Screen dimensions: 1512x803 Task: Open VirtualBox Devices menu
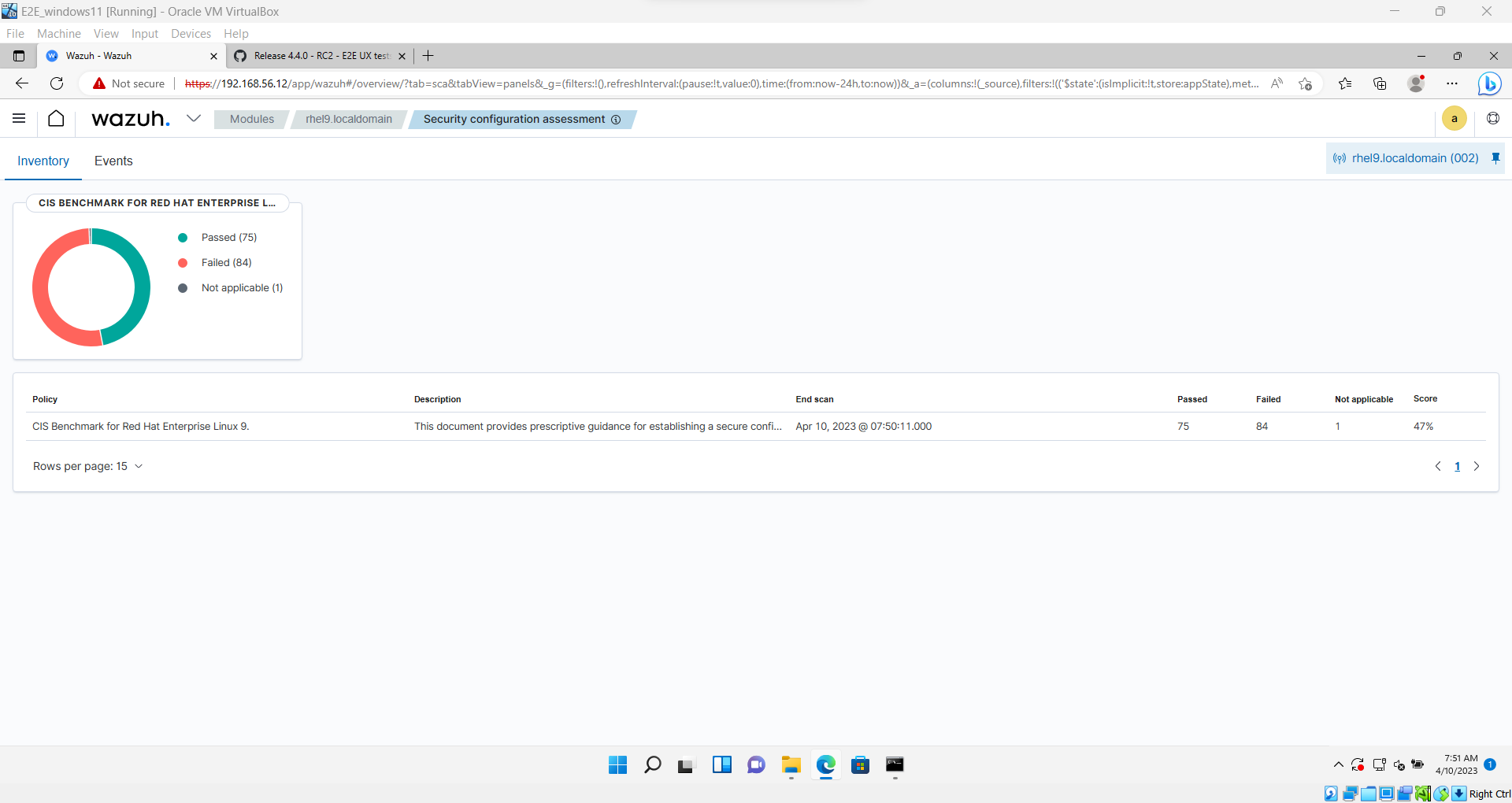tap(191, 34)
